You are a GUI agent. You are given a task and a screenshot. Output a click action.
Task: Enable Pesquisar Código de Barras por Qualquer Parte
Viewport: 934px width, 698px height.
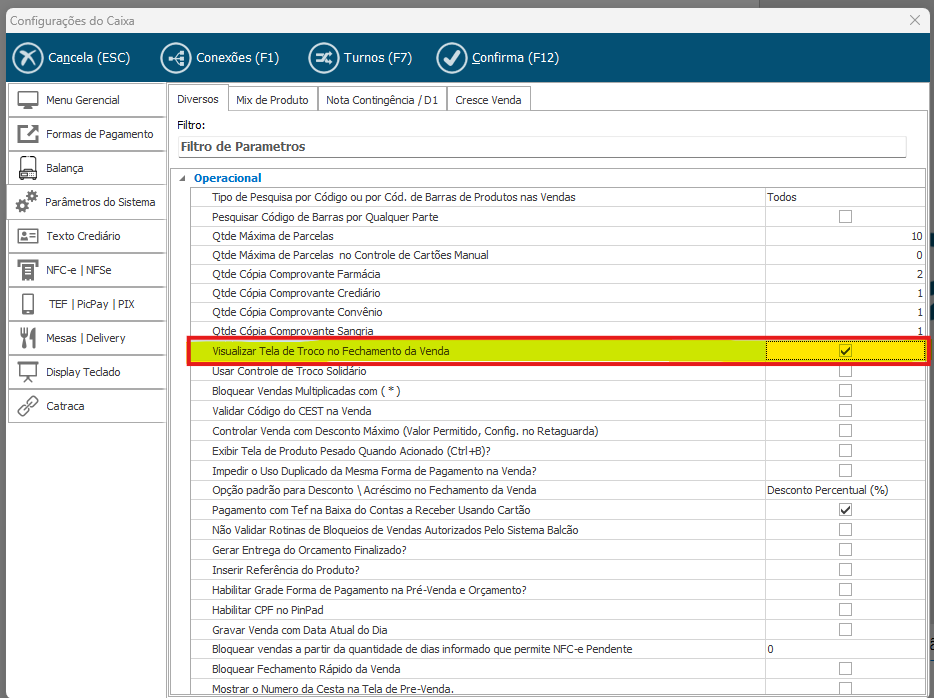click(845, 216)
